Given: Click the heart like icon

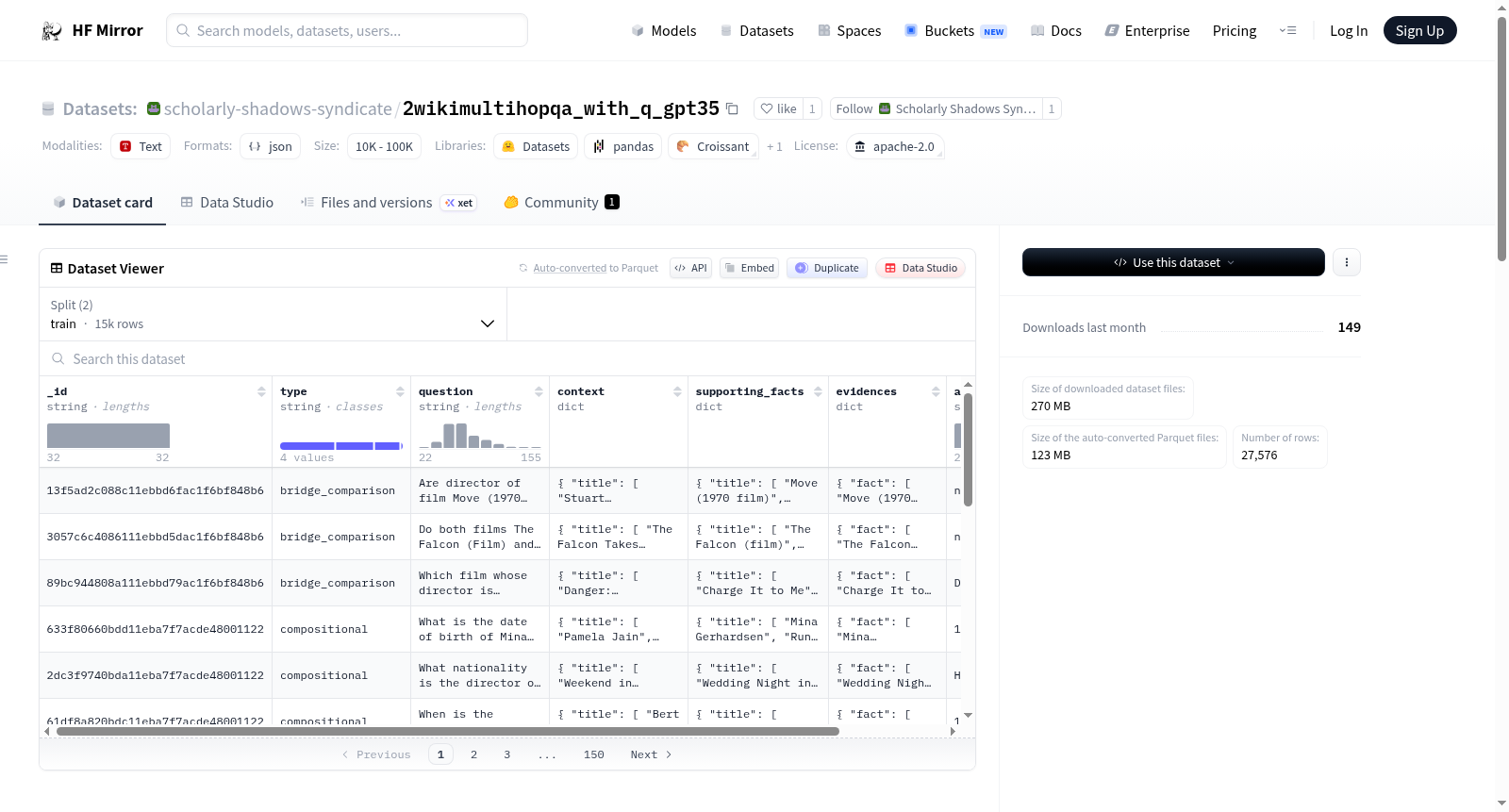Looking at the screenshot, I should [x=767, y=108].
